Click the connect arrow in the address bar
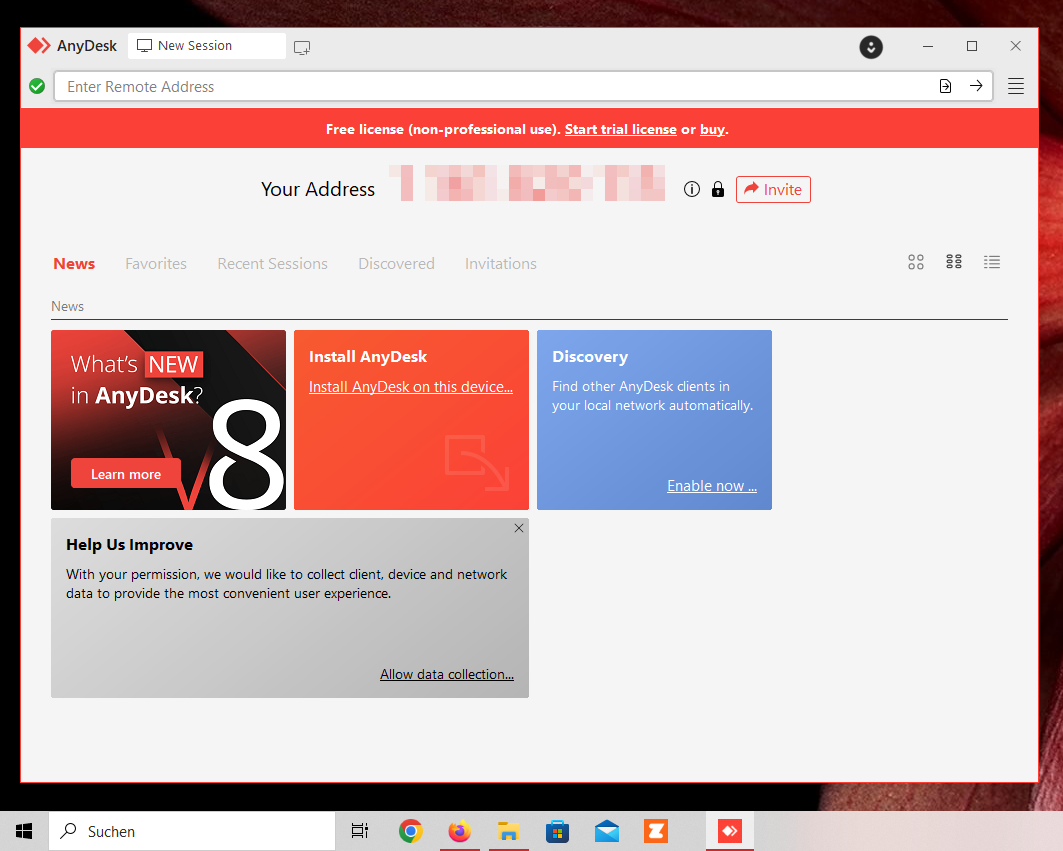1063x851 pixels. point(976,86)
